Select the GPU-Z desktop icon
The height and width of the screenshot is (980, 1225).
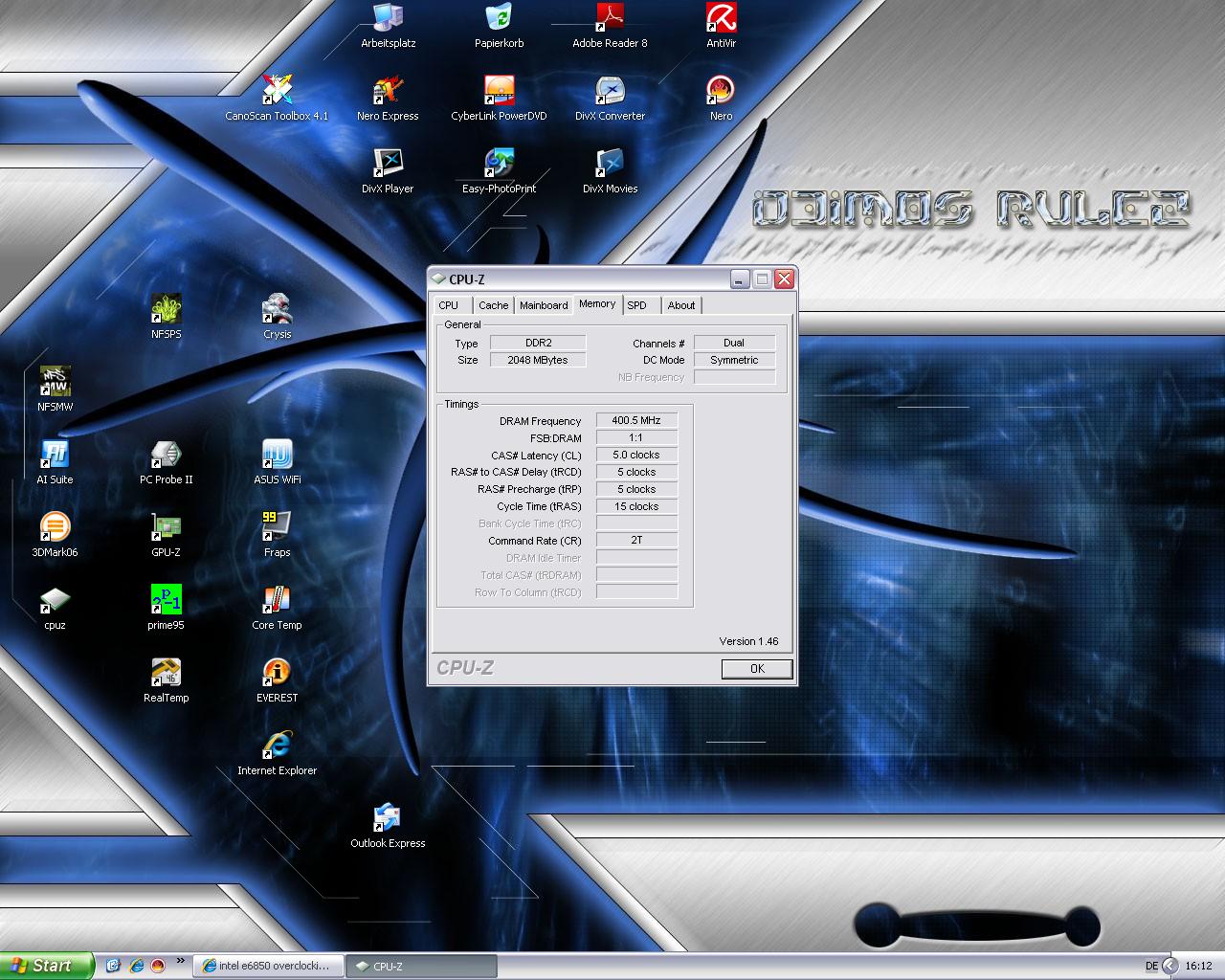pos(166,534)
